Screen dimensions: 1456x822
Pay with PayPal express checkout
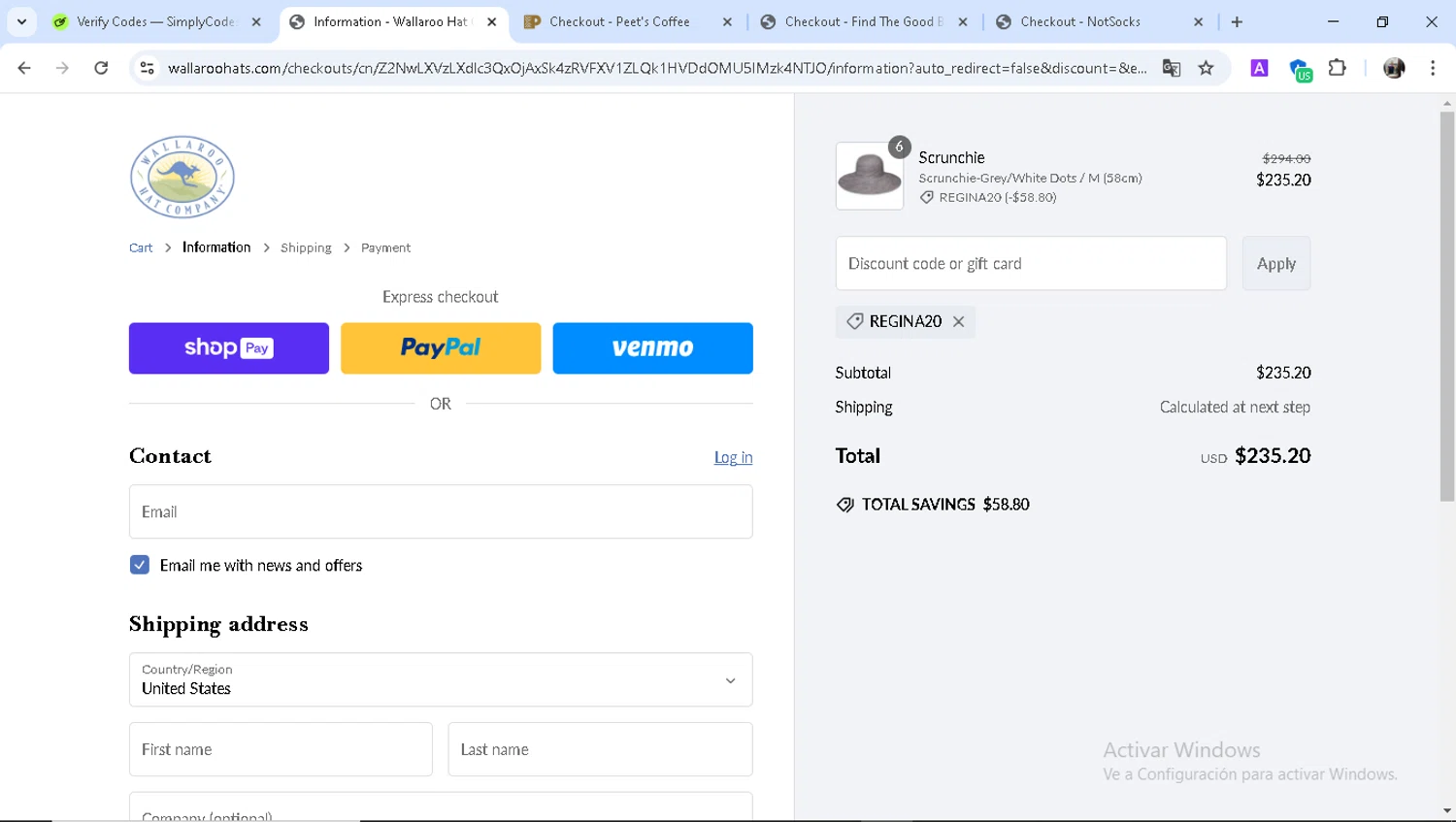tap(441, 347)
